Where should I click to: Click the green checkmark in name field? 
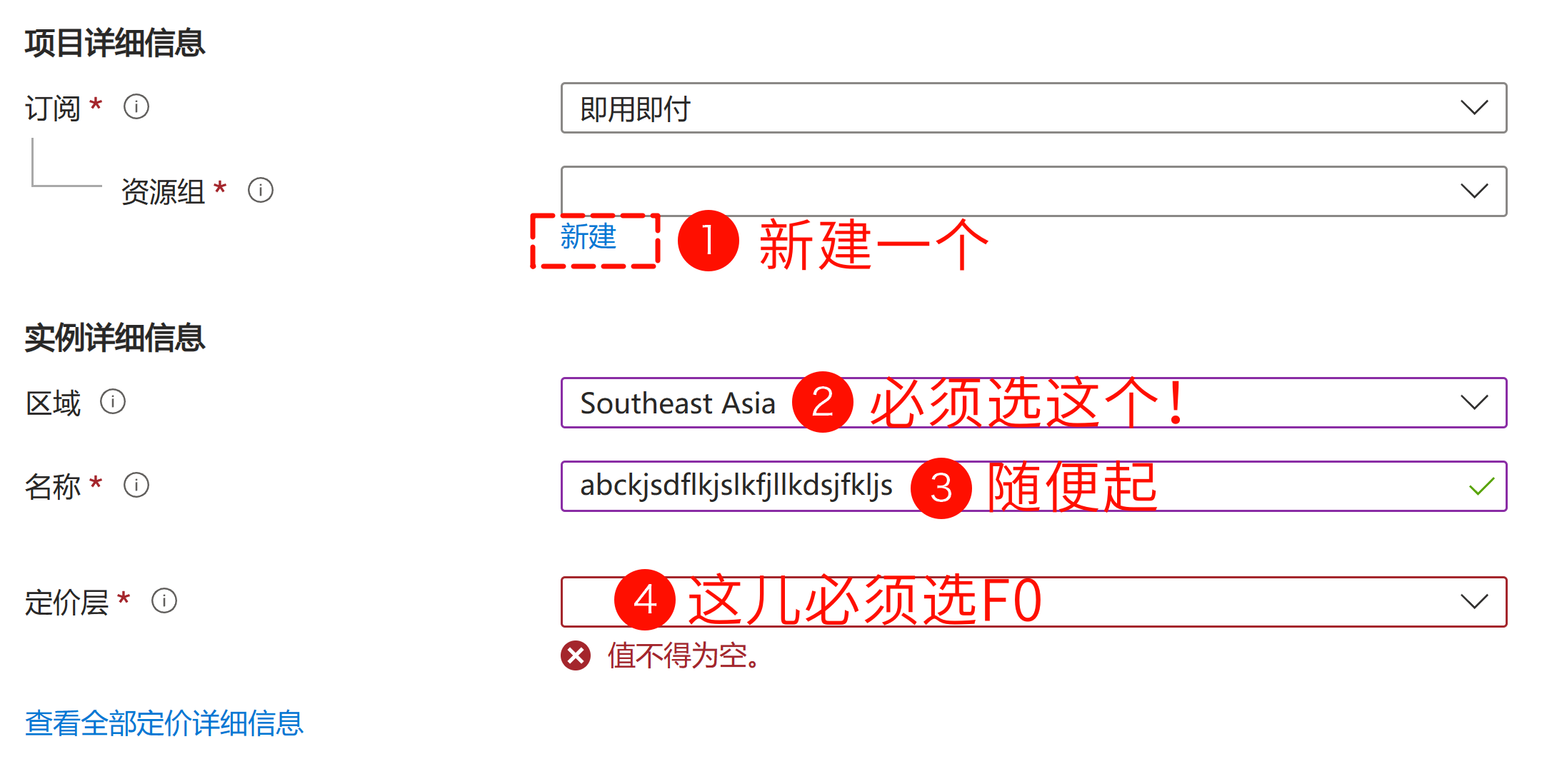[1481, 487]
